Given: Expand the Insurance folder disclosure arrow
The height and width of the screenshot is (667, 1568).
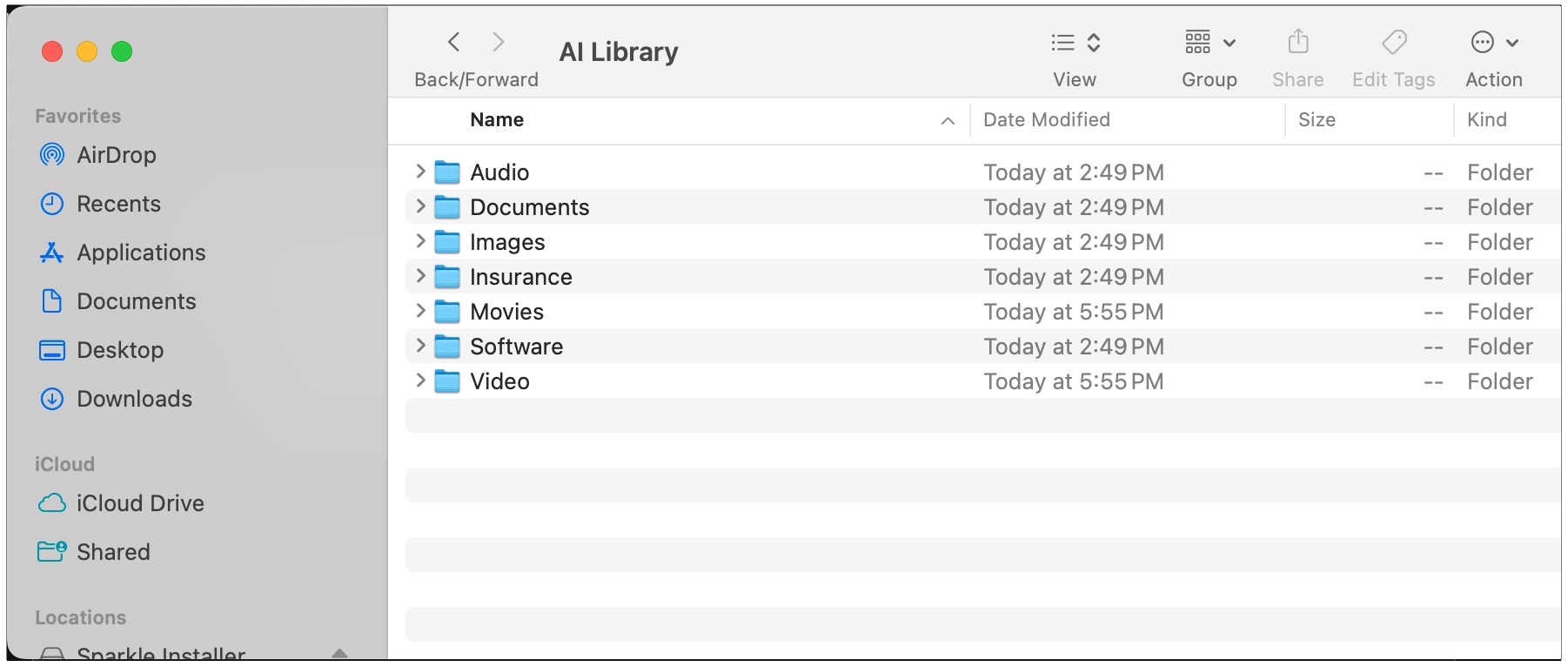Looking at the screenshot, I should tap(420, 276).
